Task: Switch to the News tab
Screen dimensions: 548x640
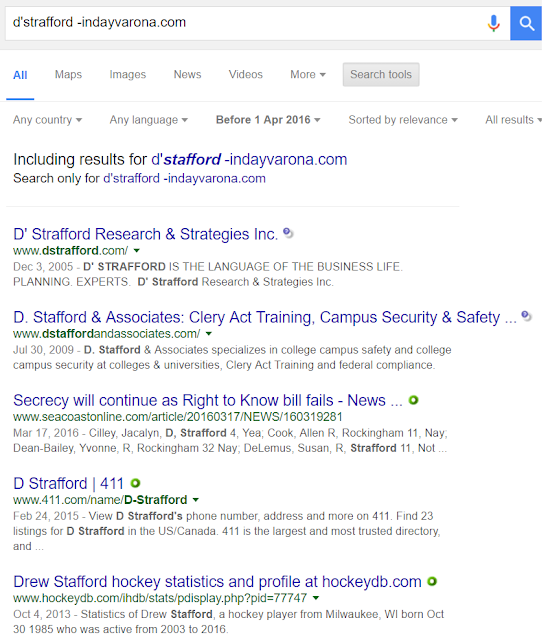Action: pyautogui.click(x=187, y=75)
